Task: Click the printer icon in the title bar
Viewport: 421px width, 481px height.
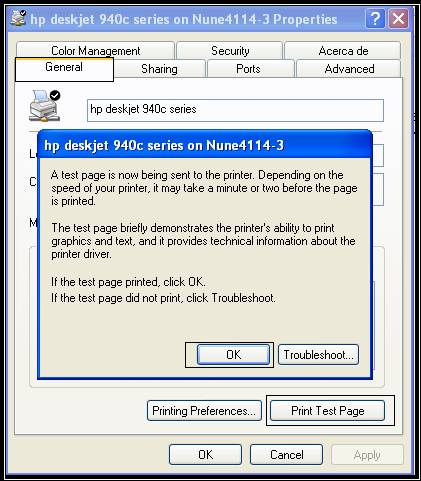Action: [x=18, y=18]
